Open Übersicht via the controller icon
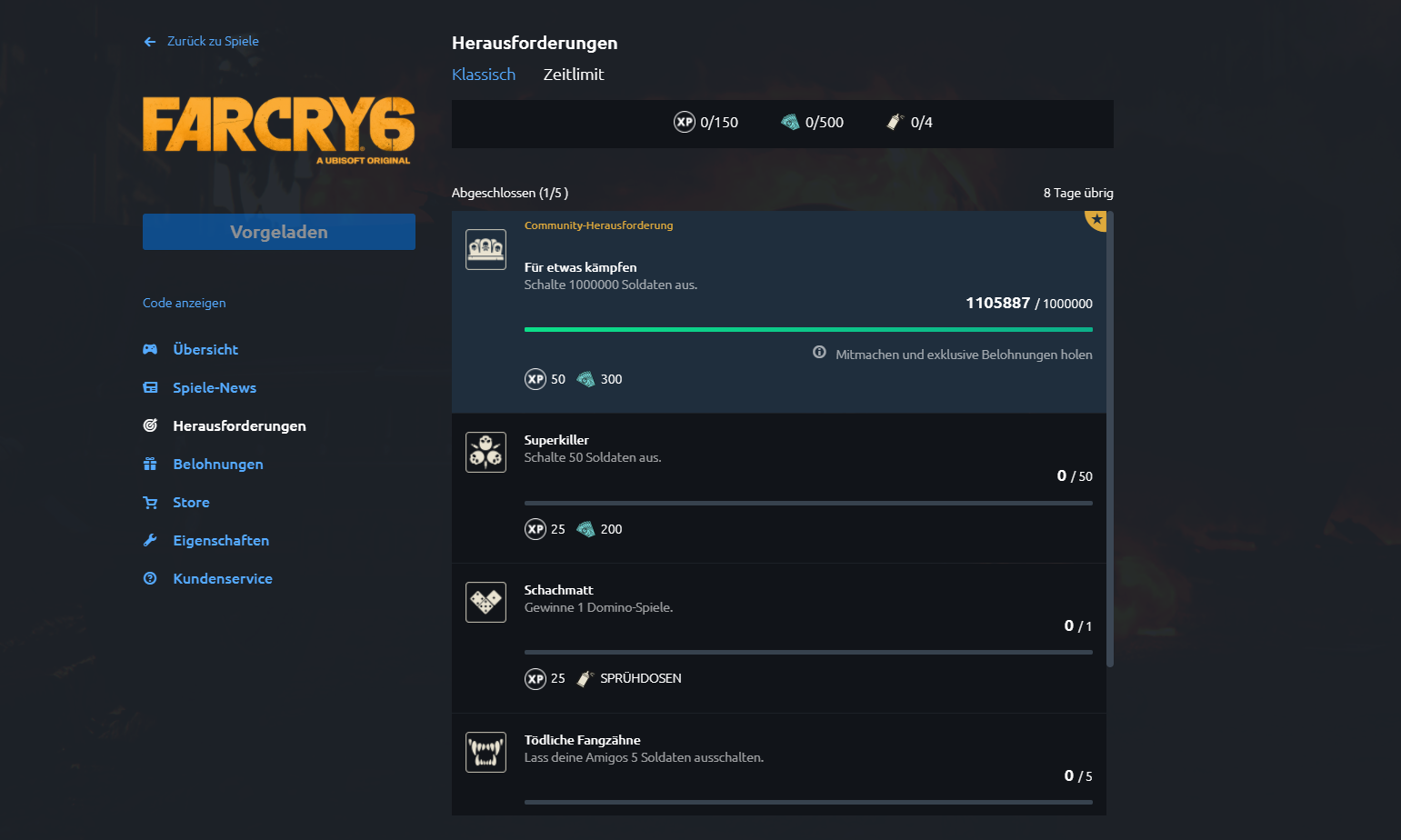The image size is (1401, 840). 149,349
